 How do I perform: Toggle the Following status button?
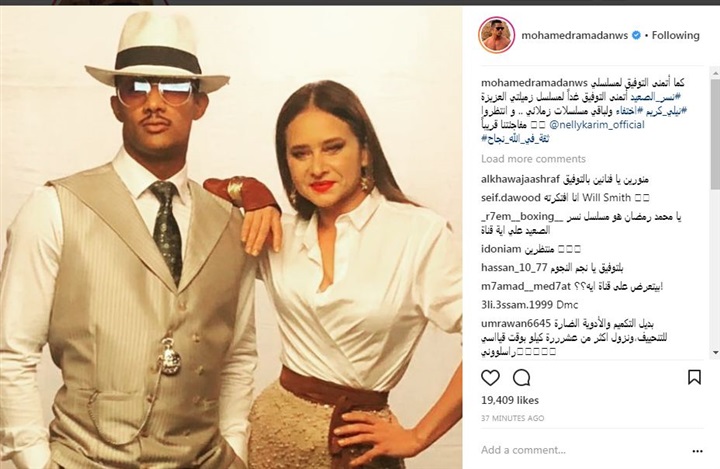675,35
